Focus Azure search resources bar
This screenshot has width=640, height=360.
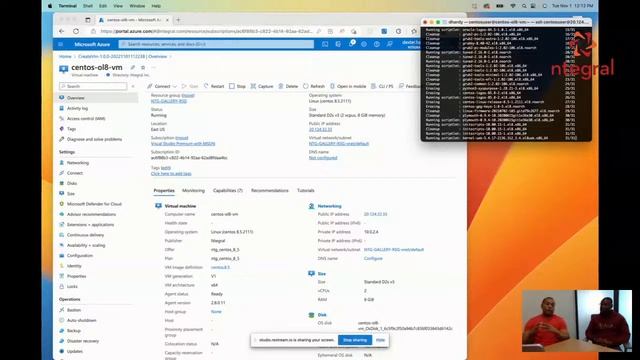[x=216, y=44]
